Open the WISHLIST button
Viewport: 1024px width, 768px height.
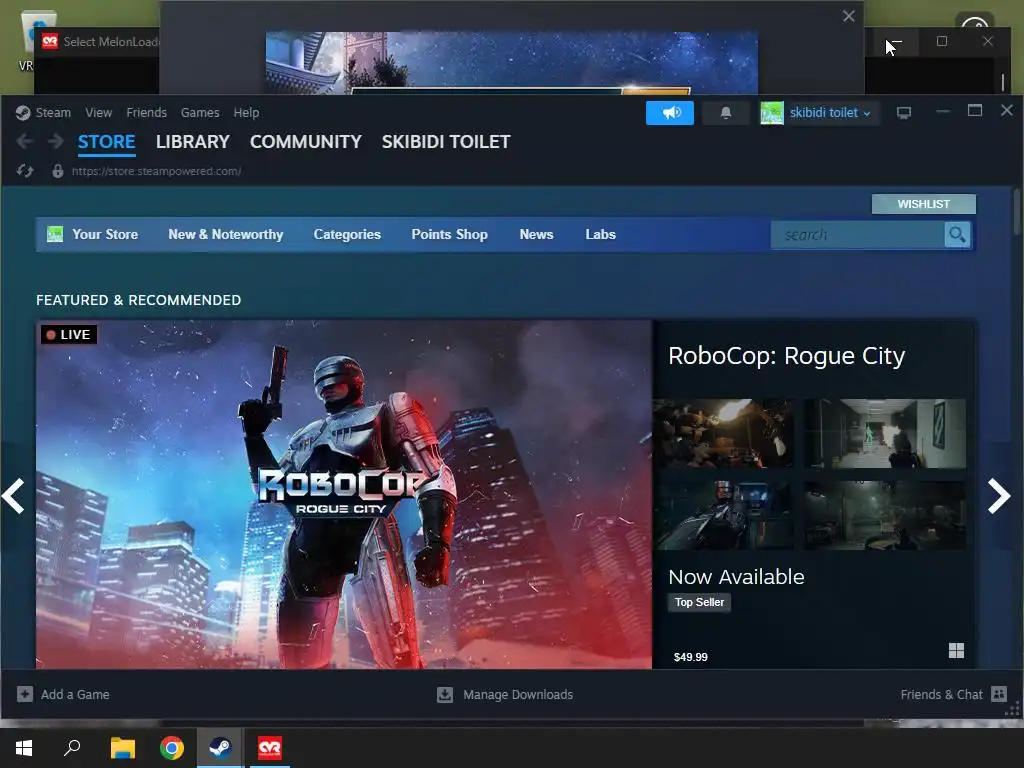click(x=923, y=204)
